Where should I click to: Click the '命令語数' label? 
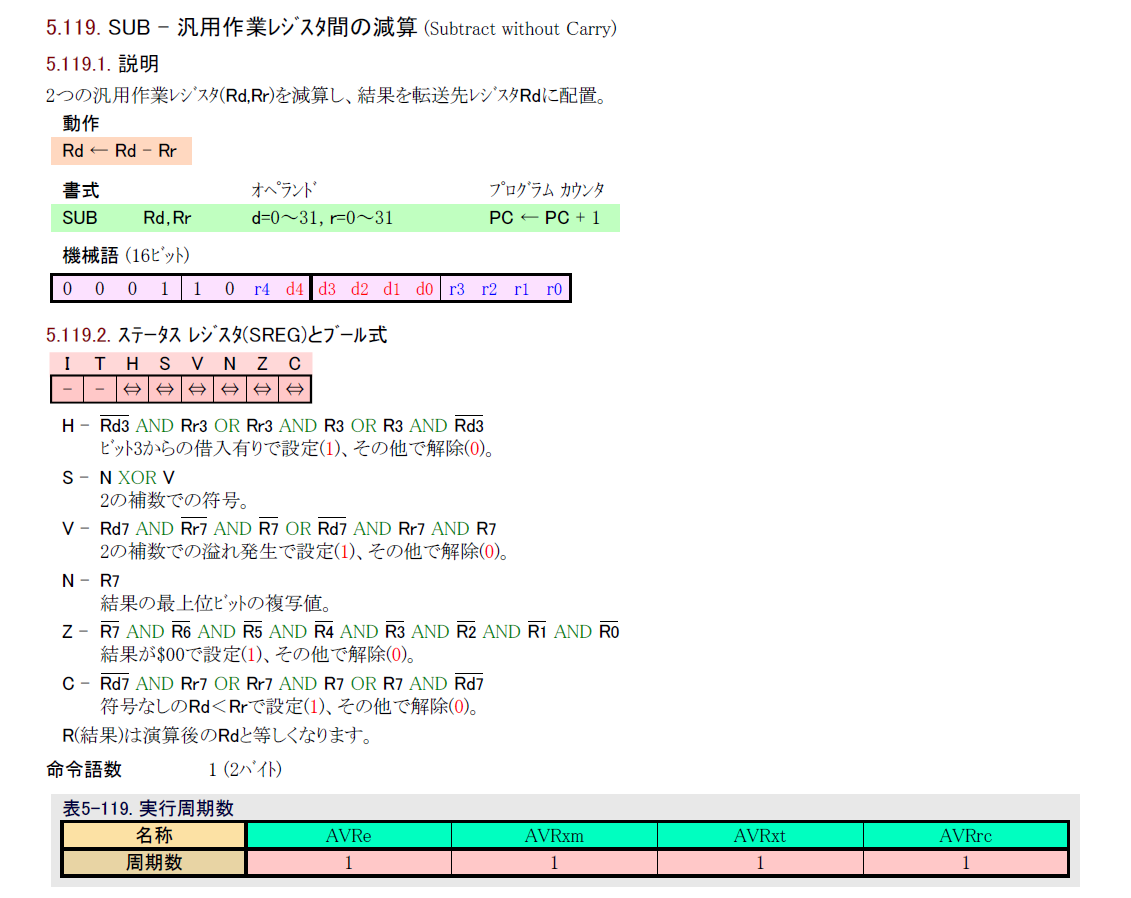tap(84, 769)
